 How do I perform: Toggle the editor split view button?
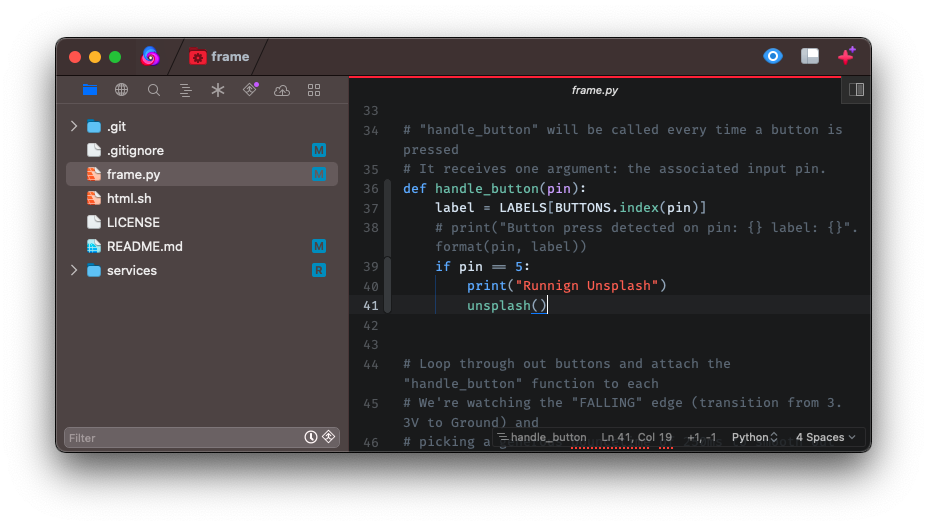[x=856, y=90]
